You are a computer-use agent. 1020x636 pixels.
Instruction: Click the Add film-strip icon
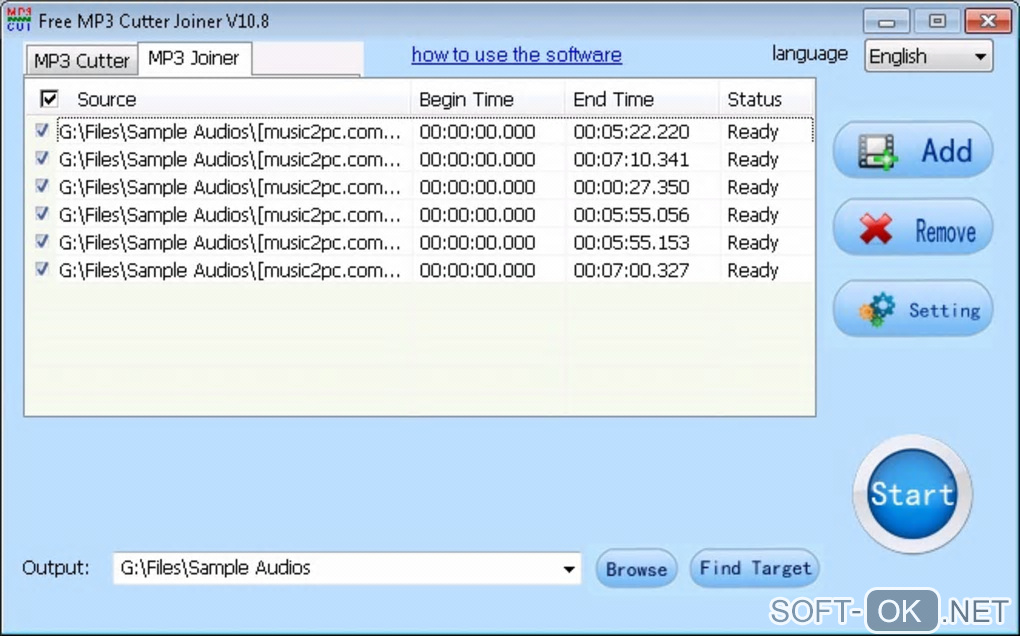pyautogui.click(x=878, y=152)
